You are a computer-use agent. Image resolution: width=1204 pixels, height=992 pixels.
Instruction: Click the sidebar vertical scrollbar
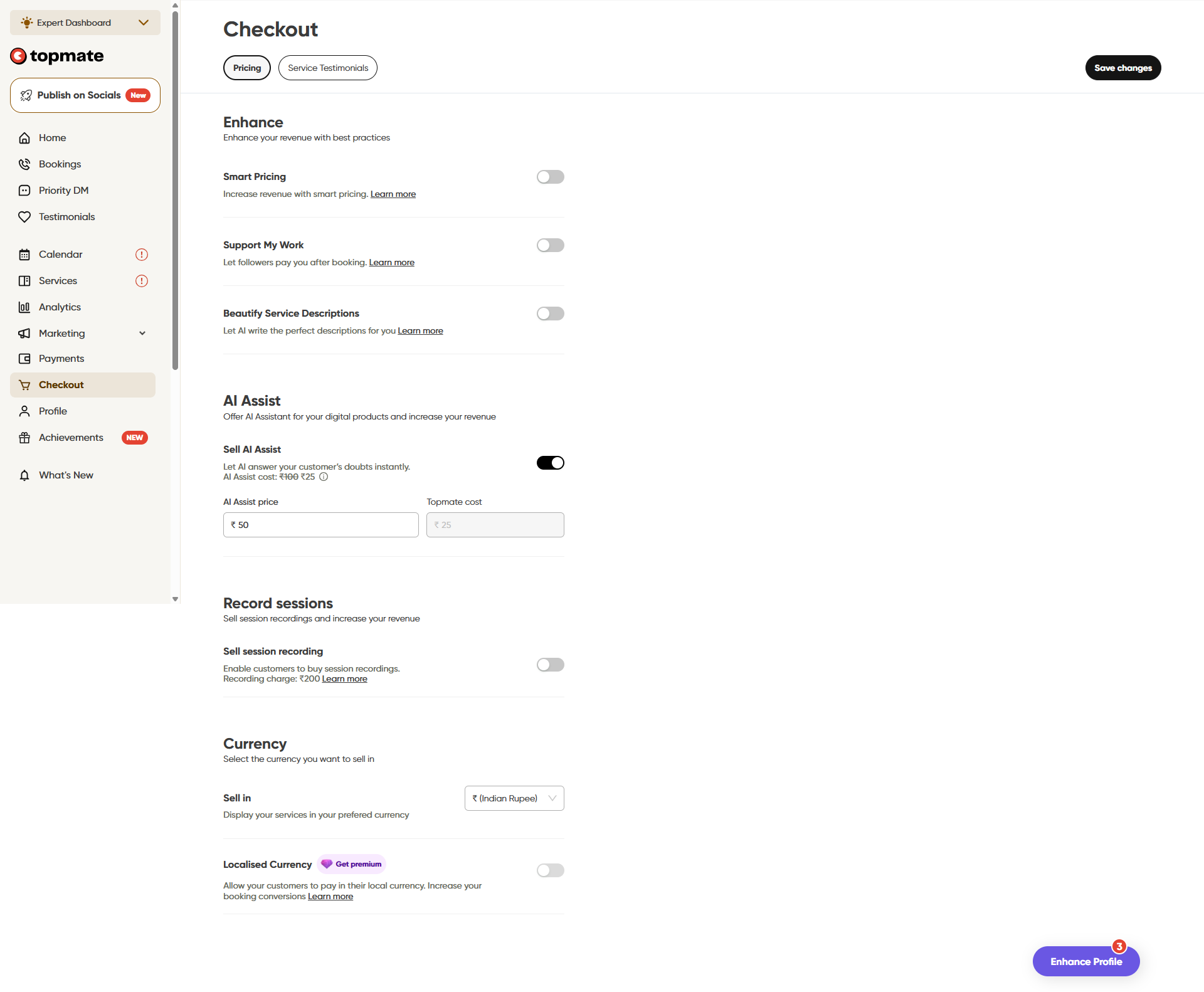click(x=176, y=188)
